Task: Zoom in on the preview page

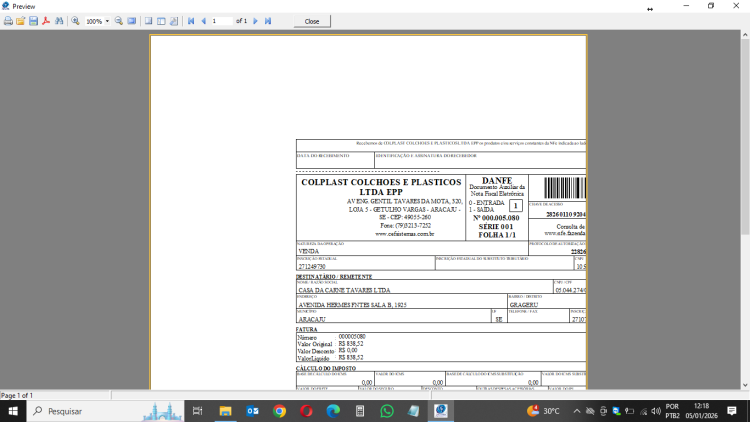Action: 76,21
